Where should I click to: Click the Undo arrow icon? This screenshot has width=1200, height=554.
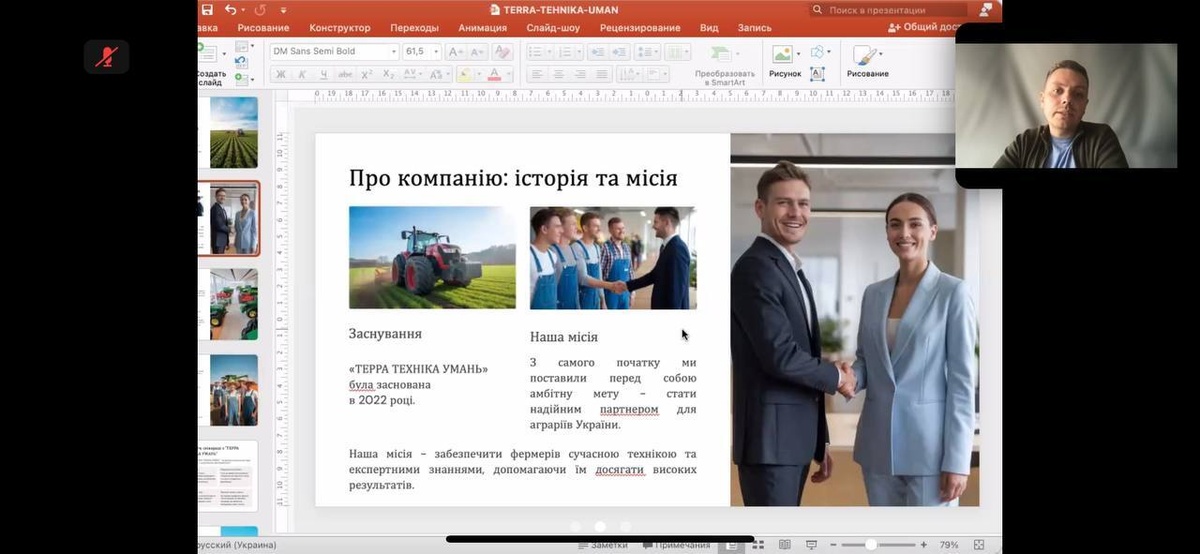click(x=230, y=9)
